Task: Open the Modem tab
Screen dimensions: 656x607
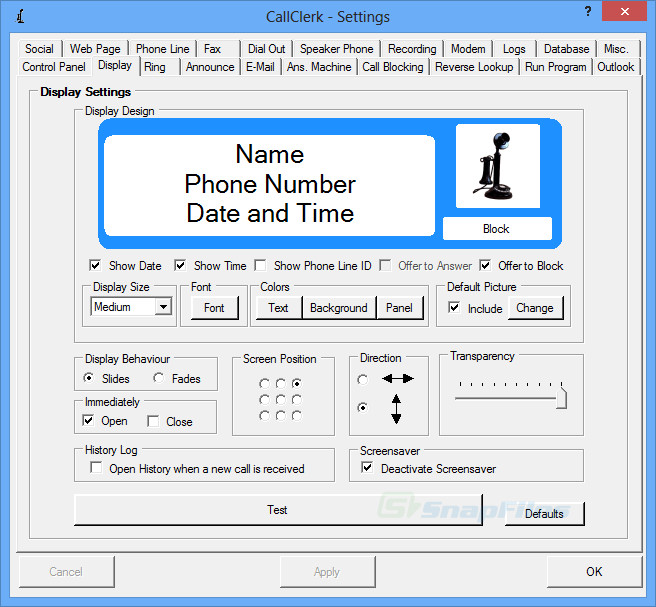Action: pos(468,49)
